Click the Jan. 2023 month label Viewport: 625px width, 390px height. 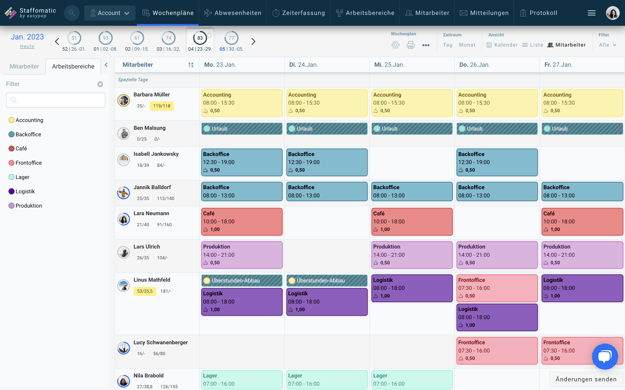pos(27,37)
